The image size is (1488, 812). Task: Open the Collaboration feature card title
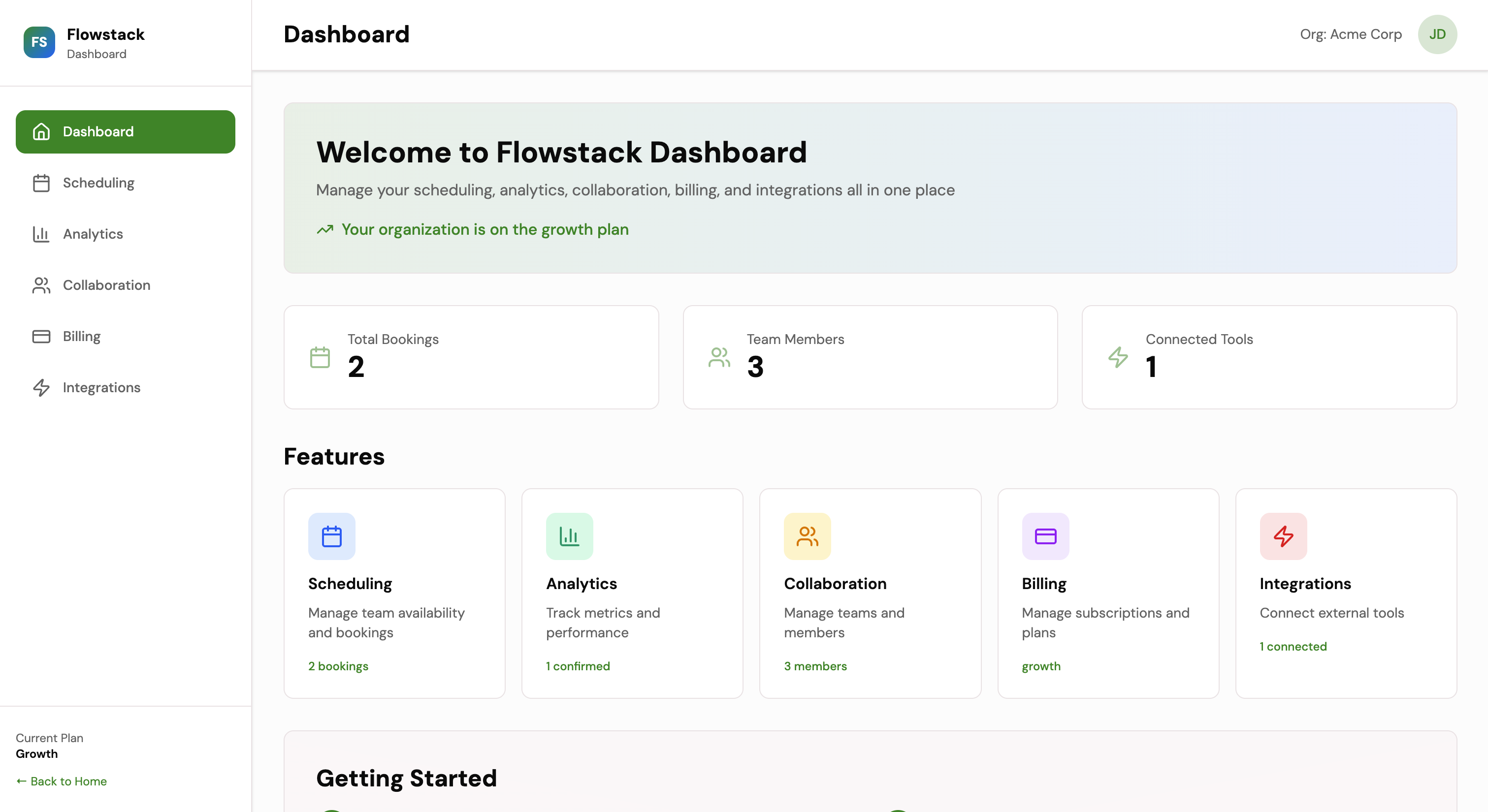pos(835,584)
